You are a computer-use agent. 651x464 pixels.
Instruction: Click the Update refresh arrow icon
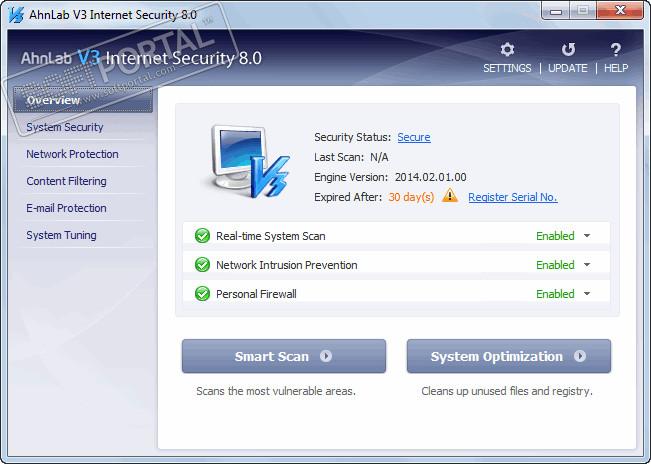[x=568, y=49]
